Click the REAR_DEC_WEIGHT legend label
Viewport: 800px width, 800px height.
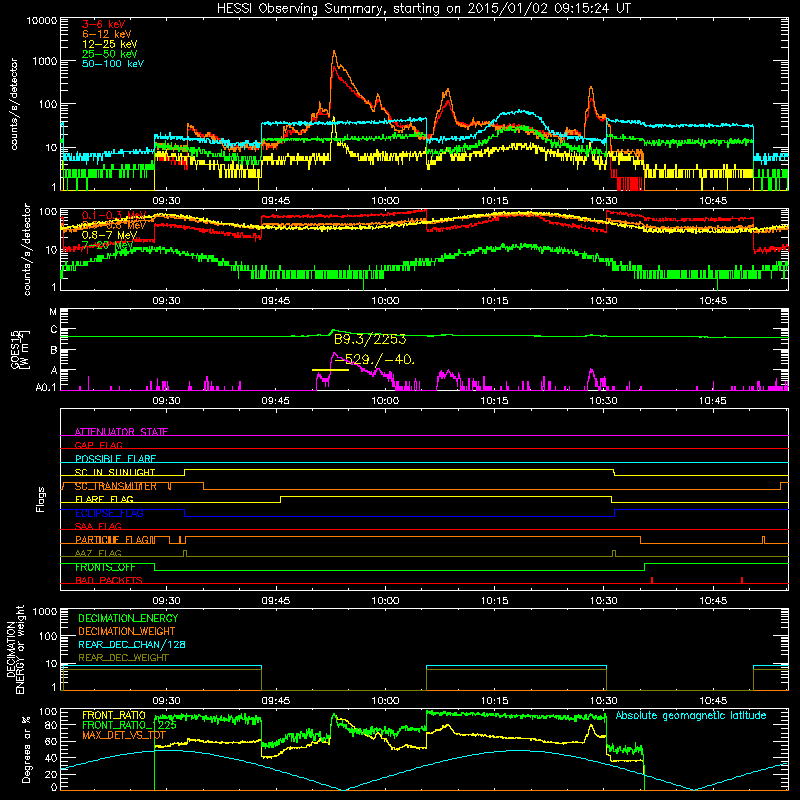(123, 658)
